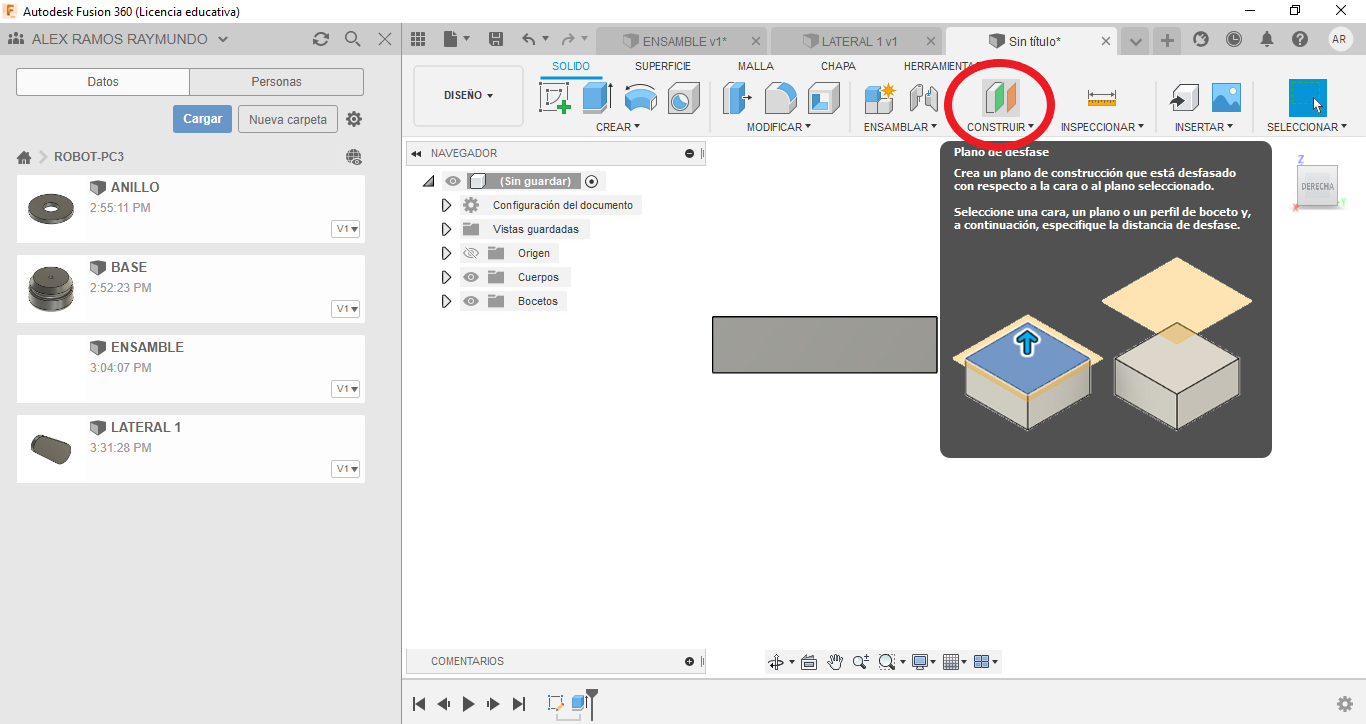The width and height of the screenshot is (1366, 724).
Task: Open the ANILLO file thumbnail
Action: (x=49, y=210)
